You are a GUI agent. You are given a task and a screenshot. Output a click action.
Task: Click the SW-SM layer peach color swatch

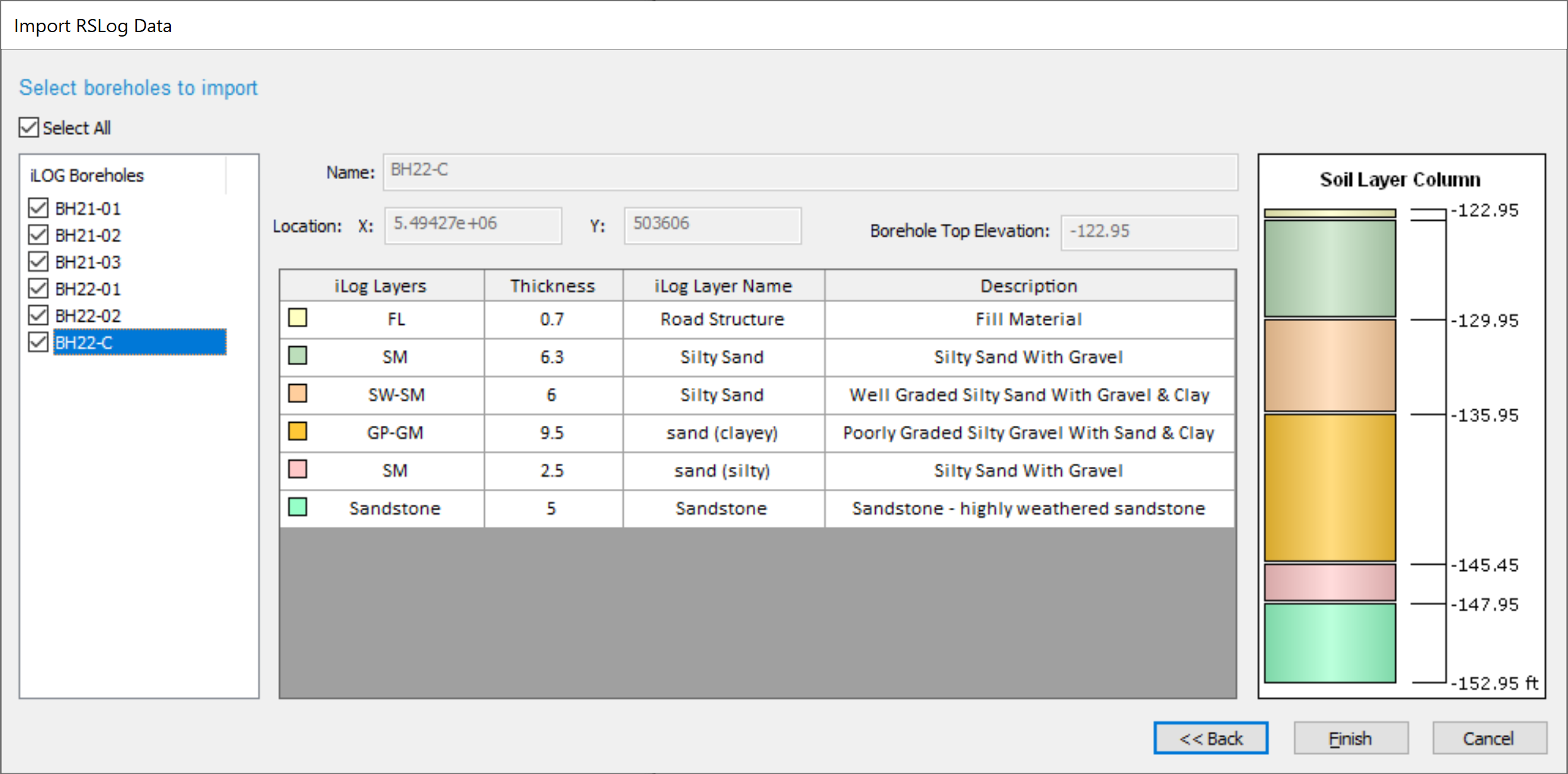tap(298, 393)
